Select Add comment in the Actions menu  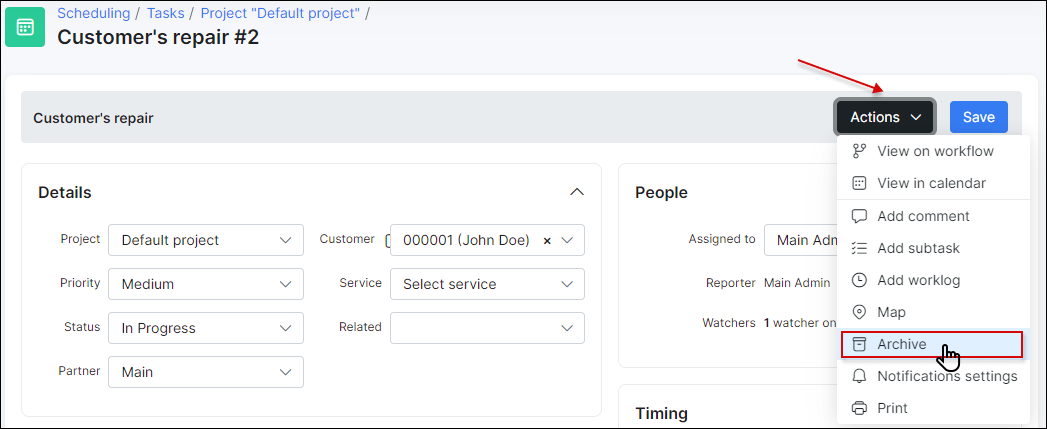click(x=935, y=217)
